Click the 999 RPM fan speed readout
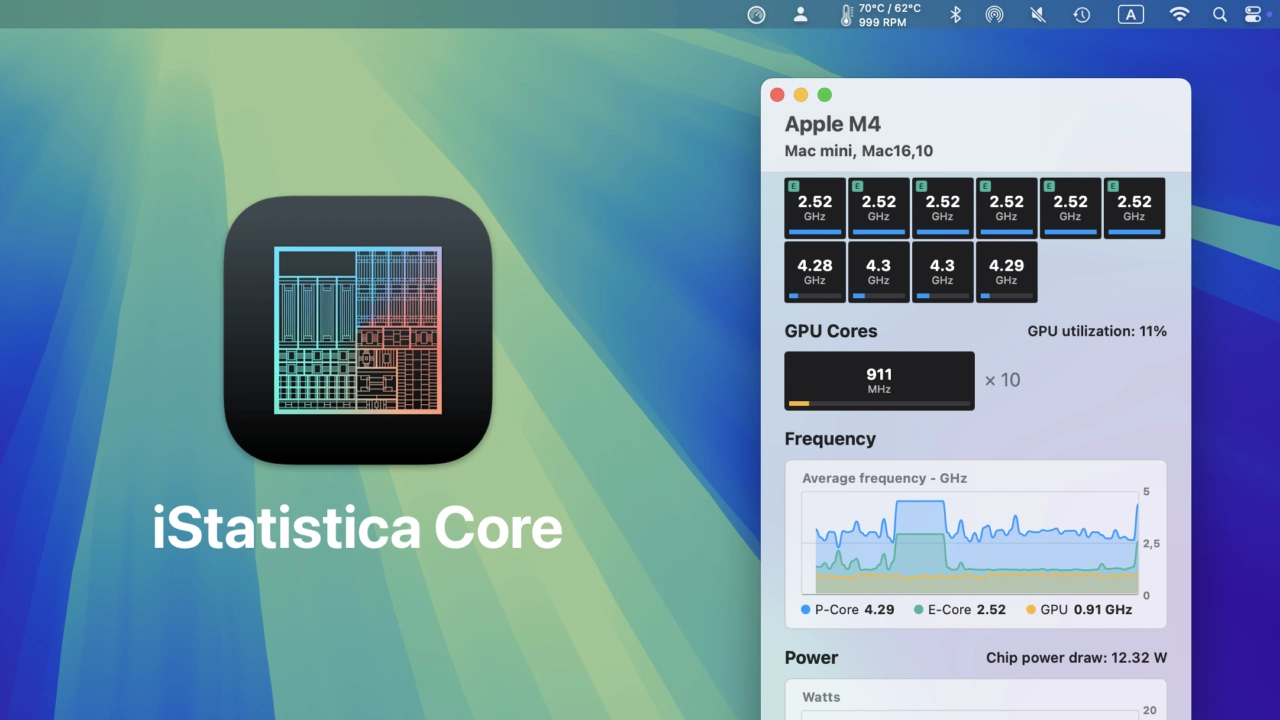The width and height of the screenshot is (1280, 720). click(882, 22)
